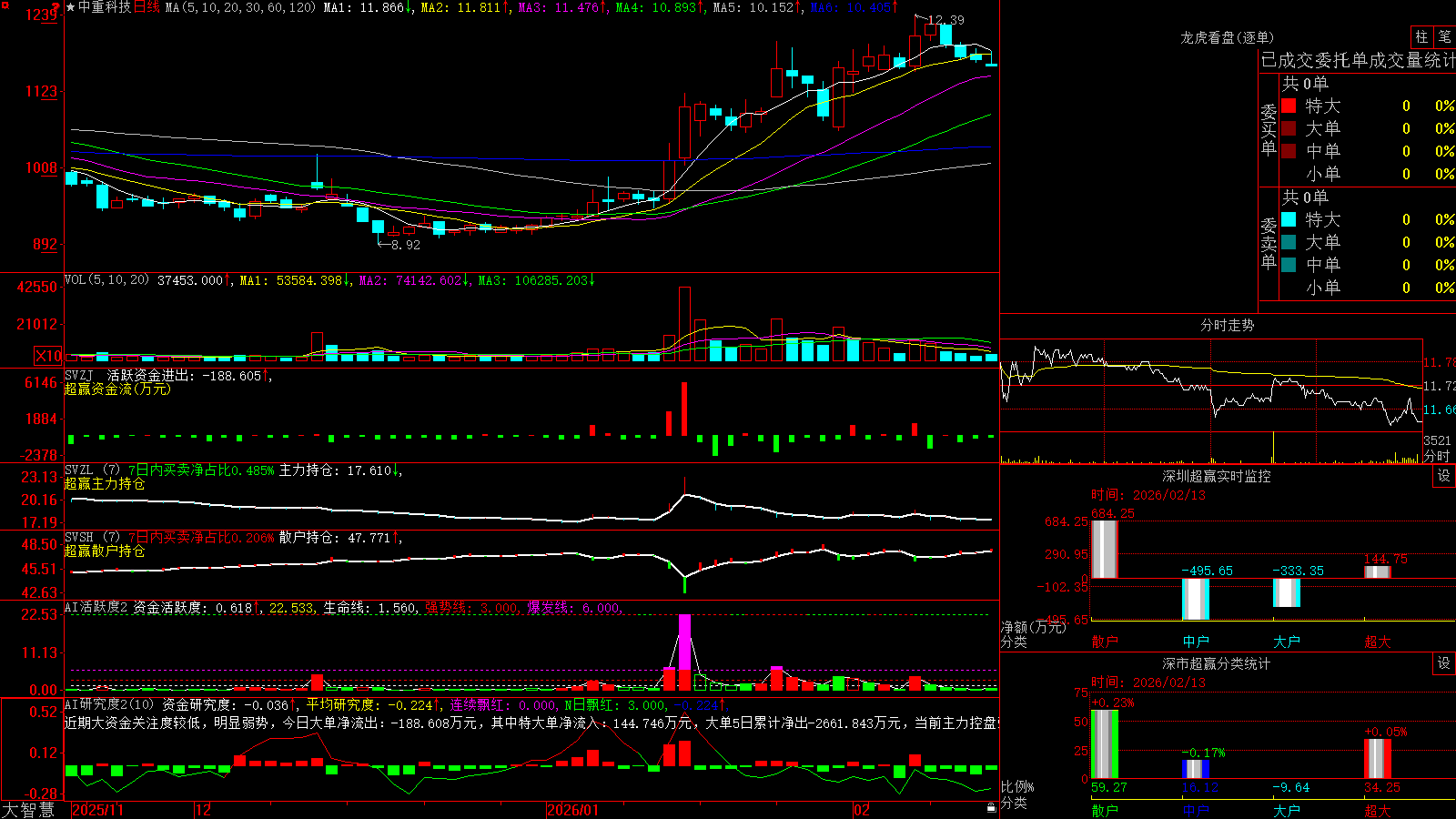Click the dark red 大单 buy swatch
The height and width of the screenshot is (819, 1456).
tap(1289, 128)
